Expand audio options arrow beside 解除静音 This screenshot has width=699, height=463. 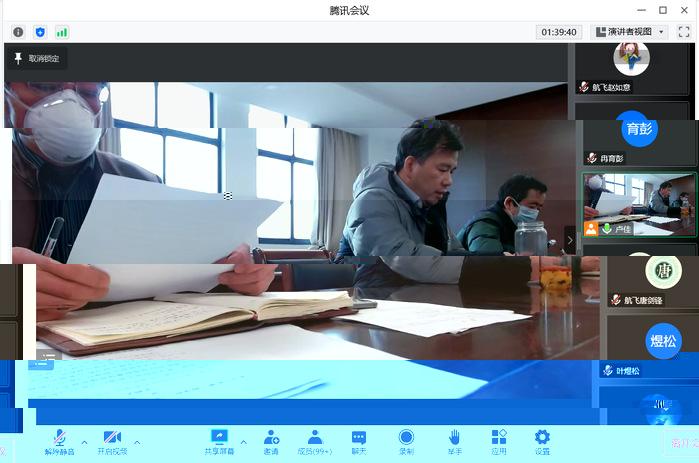tap(84, 441)
